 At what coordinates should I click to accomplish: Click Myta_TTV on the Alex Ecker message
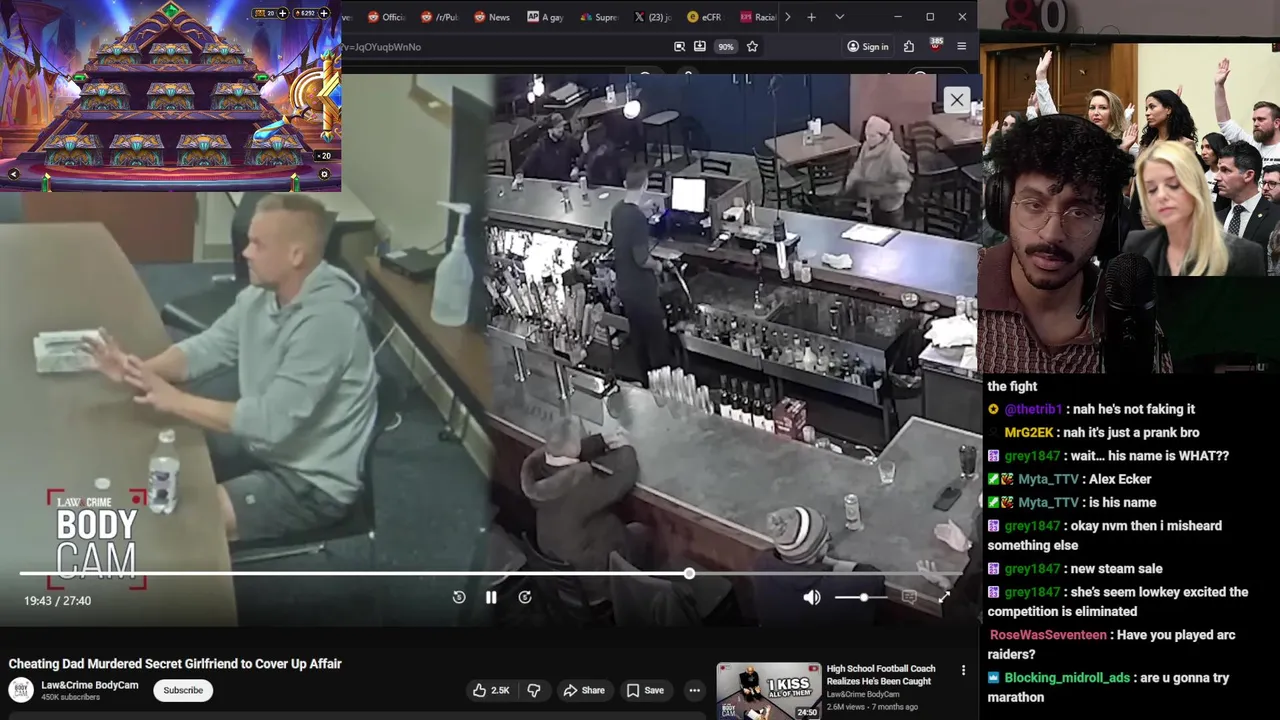(1048, 479)
